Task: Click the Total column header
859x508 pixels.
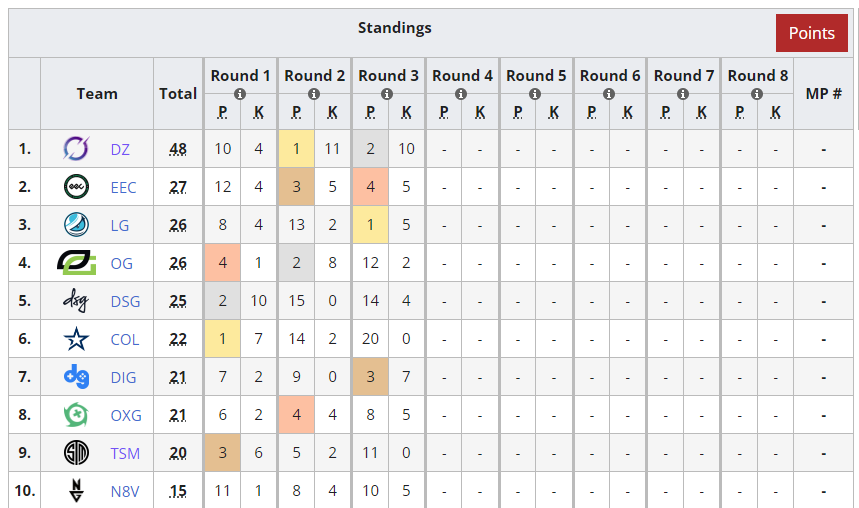Action: (x=178, y=94)
